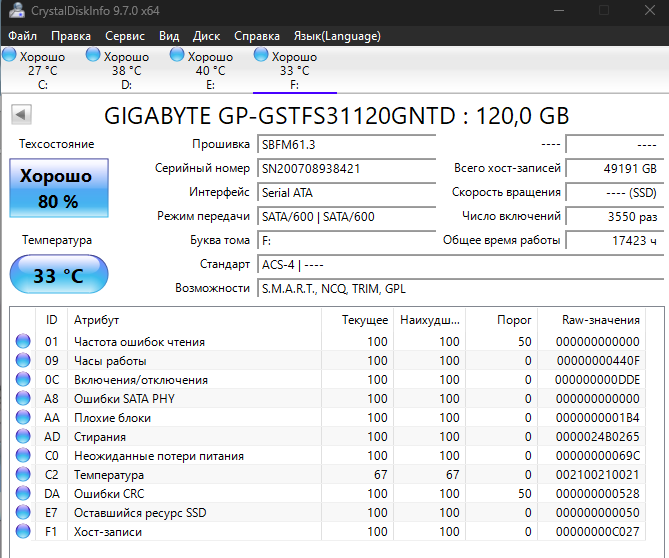Open the Правка menu
Screen dimensions: 669x558
click(x=71, y=36)
